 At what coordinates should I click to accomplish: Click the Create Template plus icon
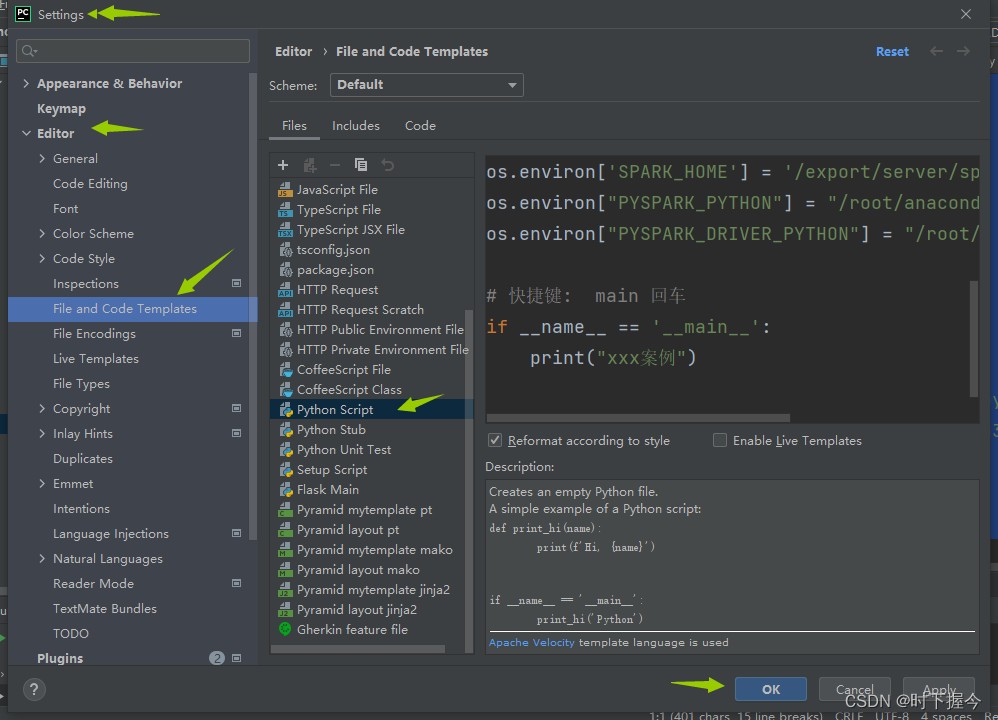283,166
